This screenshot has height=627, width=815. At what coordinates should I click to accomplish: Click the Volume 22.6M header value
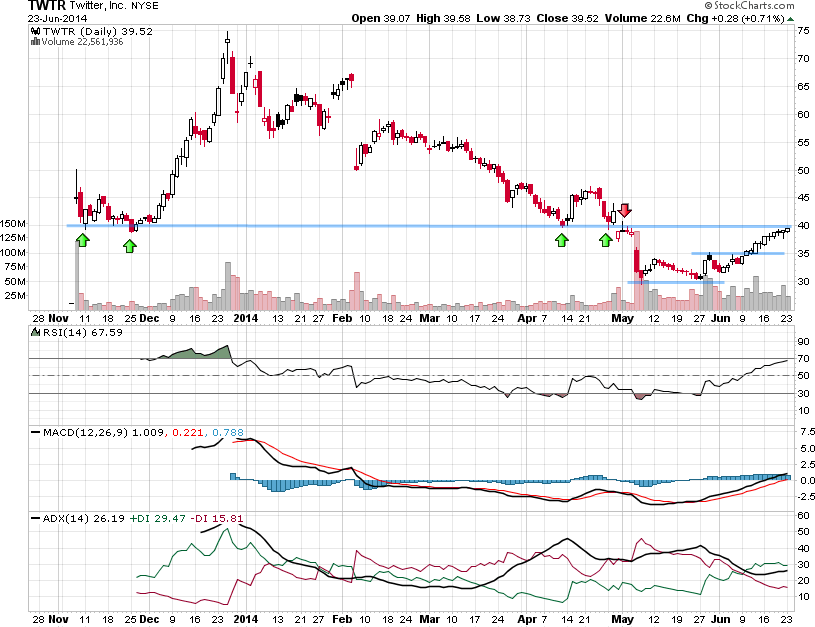click(642, 18)
